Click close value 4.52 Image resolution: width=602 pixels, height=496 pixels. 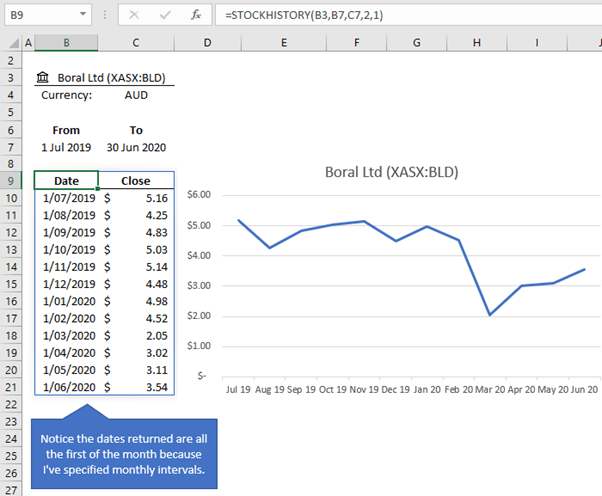pos(136,318)
